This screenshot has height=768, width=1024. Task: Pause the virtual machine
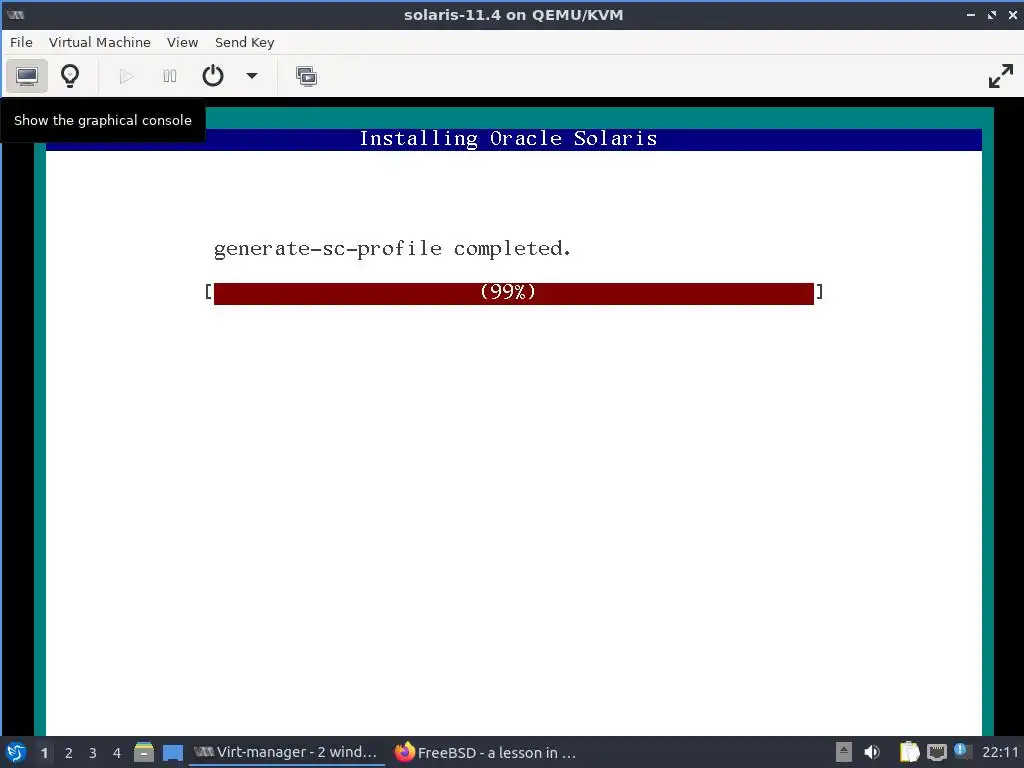pos(170,76)
